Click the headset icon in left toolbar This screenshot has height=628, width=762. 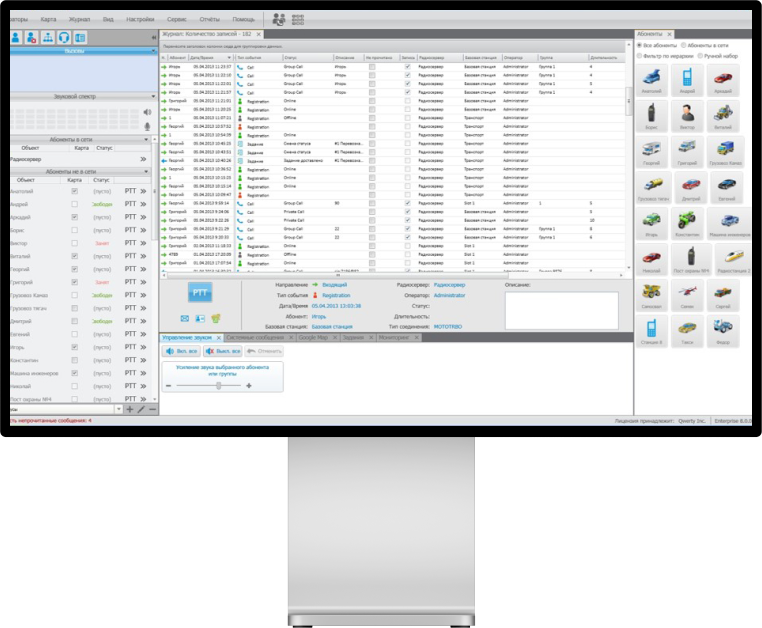tap(63, 38)
